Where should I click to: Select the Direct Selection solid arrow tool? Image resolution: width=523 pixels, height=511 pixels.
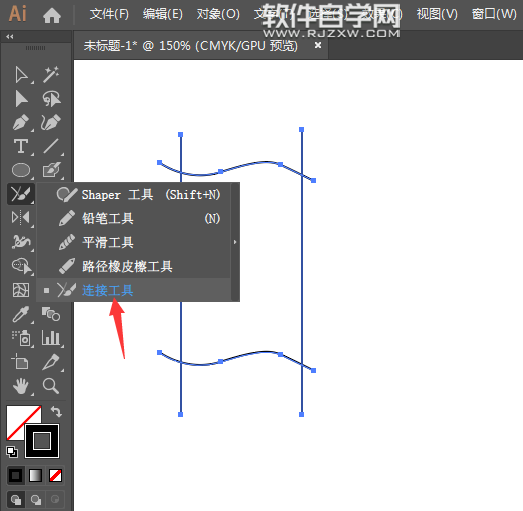click(x=21, y=99)
